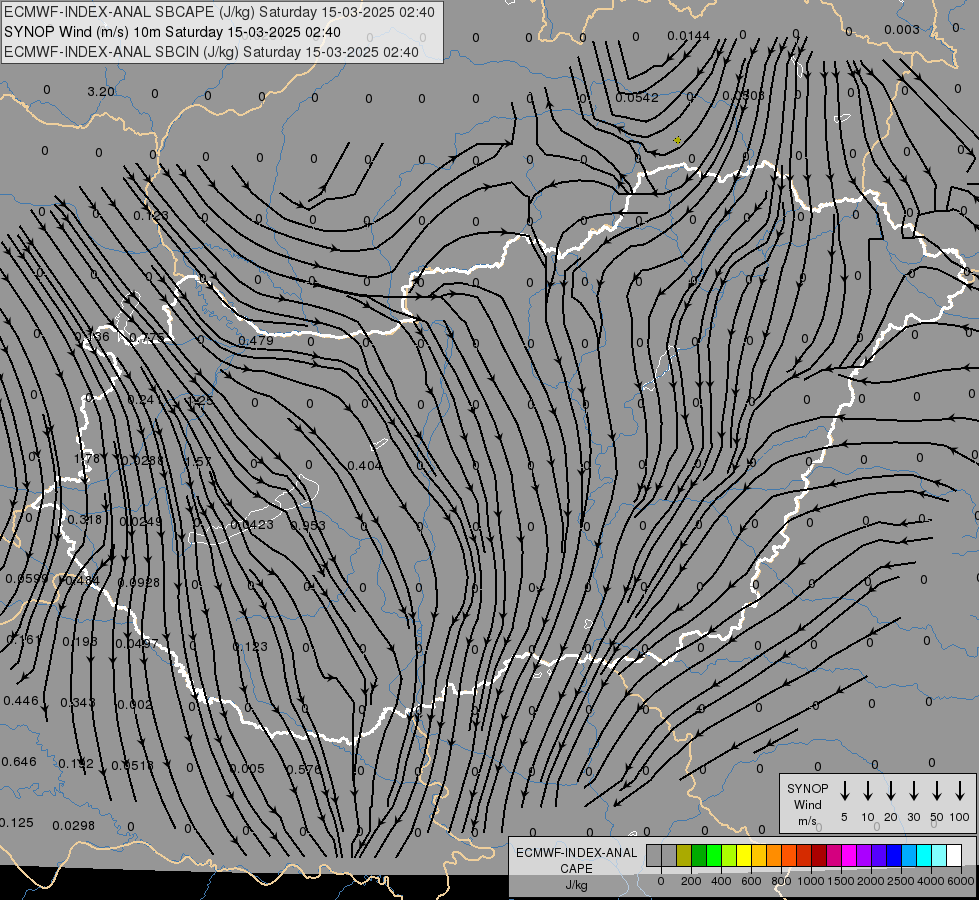
Task: Click the 0.0249 grid value
Action: (x=140, y=521)
